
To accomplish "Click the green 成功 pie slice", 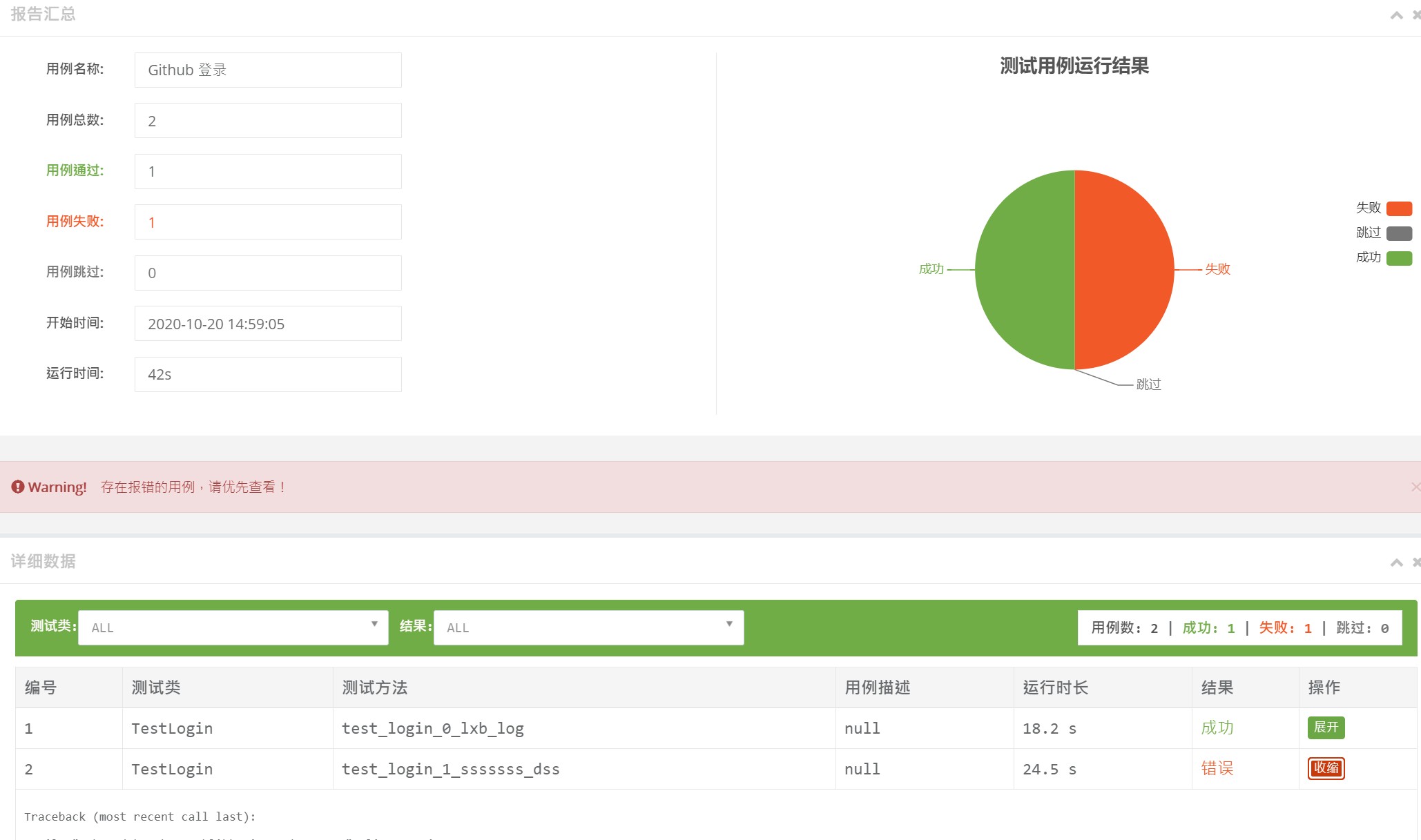I will pos(1025,270).
